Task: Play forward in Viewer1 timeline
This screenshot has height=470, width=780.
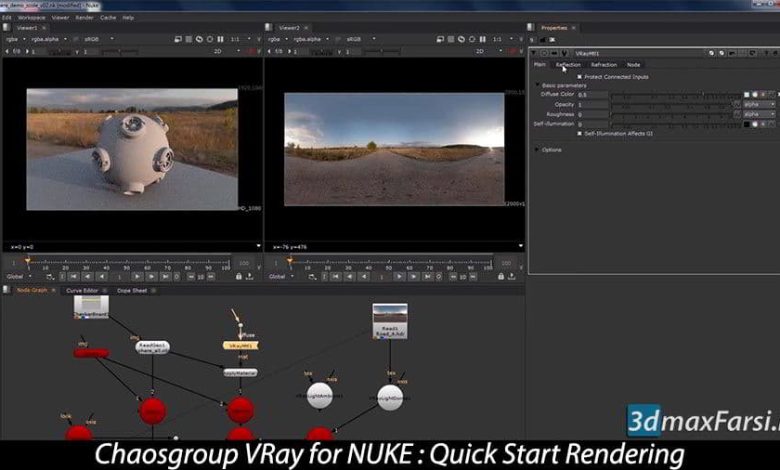Action: point(137,277)
